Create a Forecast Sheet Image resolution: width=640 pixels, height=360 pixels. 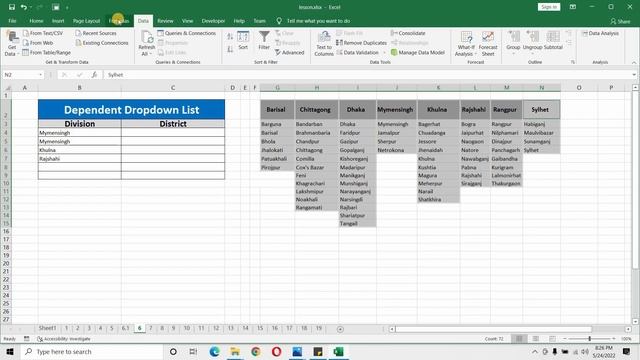[488, 43]
